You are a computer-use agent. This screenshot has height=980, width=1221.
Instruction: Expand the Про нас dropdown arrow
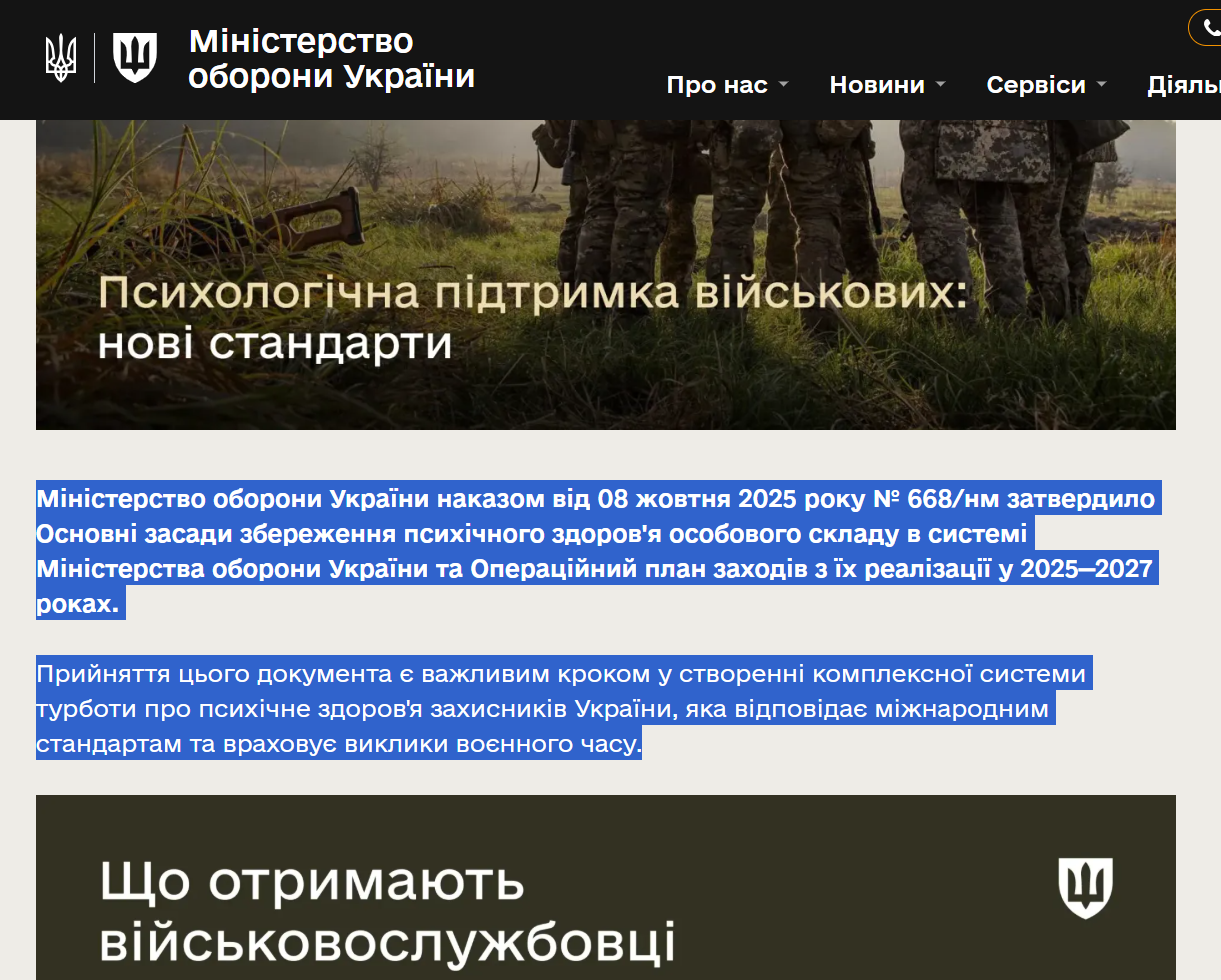[783, 85]
